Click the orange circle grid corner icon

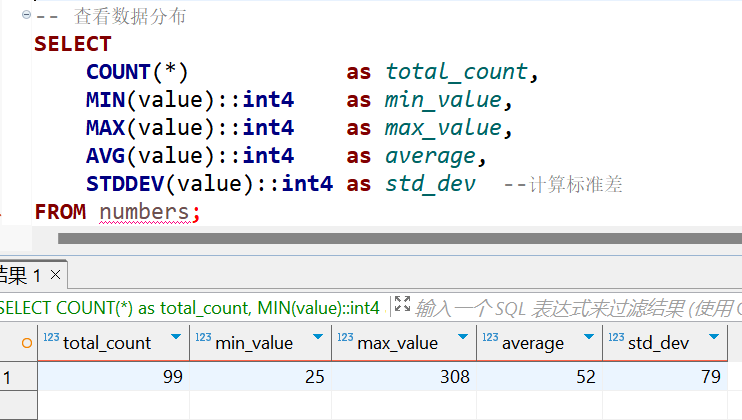pos(27,343)
